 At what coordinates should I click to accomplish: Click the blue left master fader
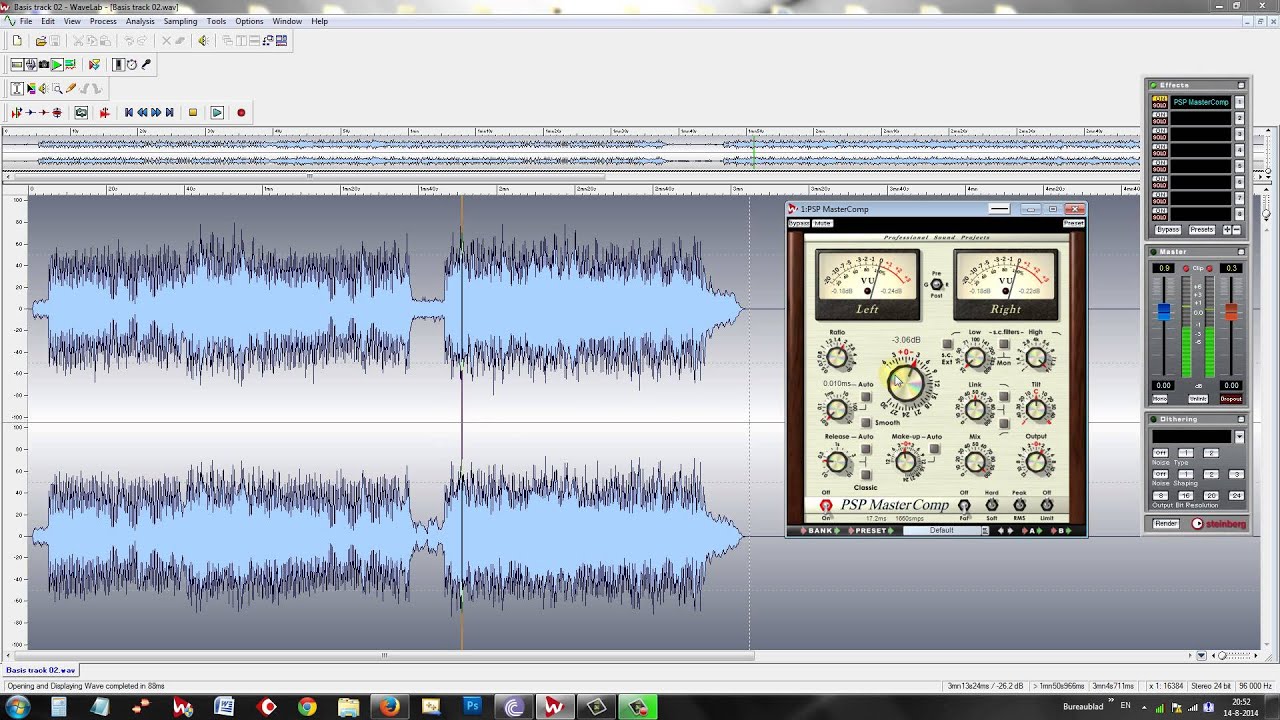[x=1163, y=313]
